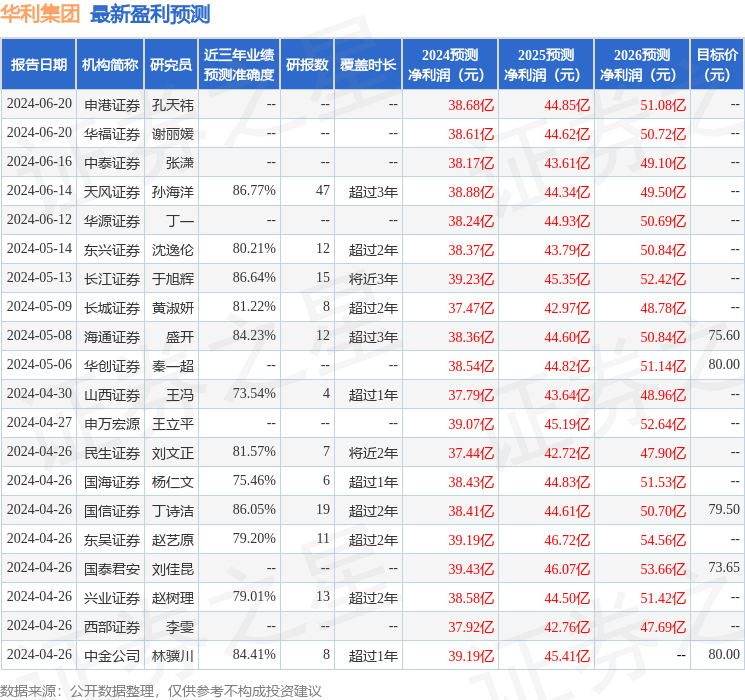Click 申万宏源 institution cell
Screen dimensions: 745x700
point(112,424)
